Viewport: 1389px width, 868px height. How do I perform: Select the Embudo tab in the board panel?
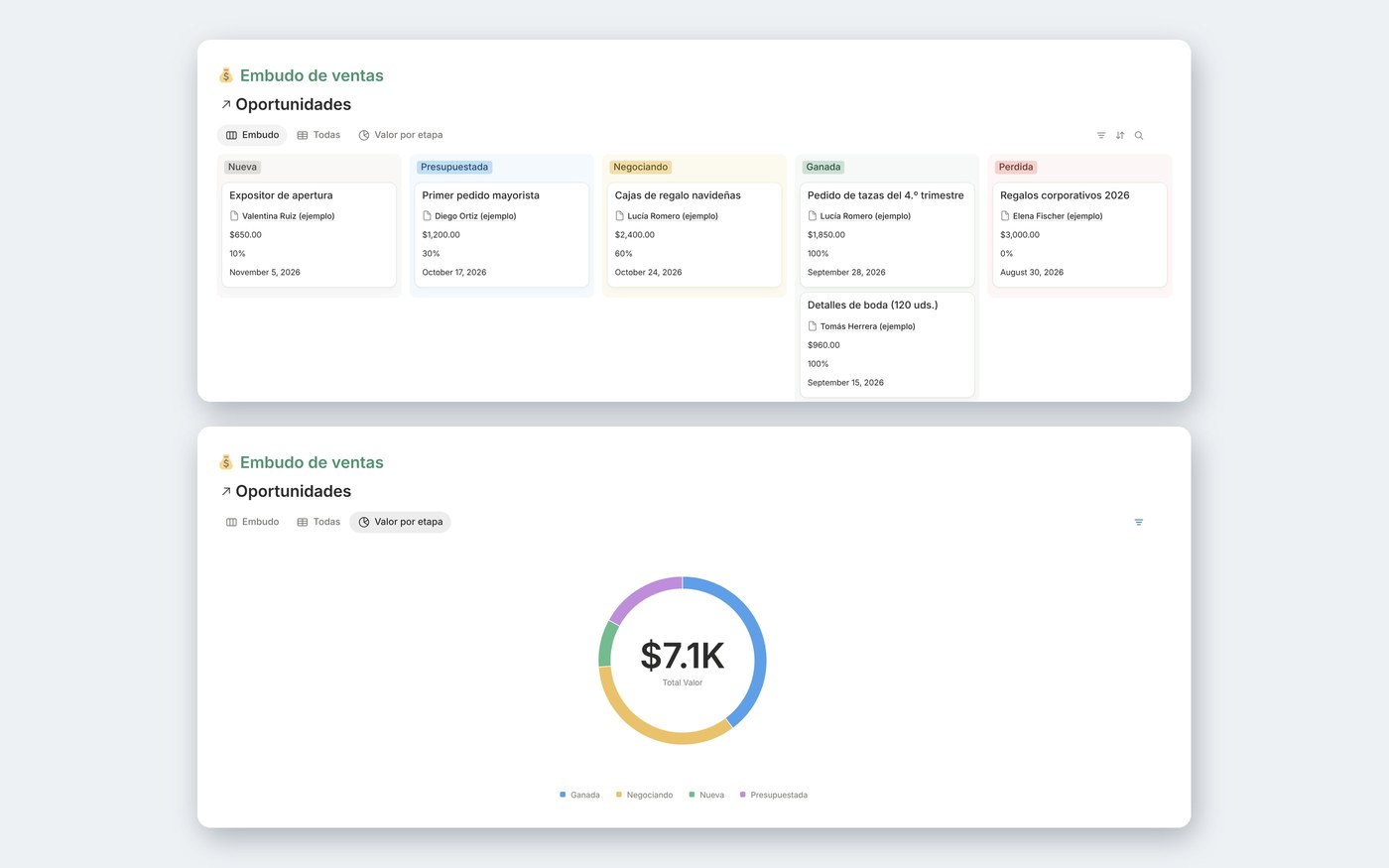coord(252,135)
